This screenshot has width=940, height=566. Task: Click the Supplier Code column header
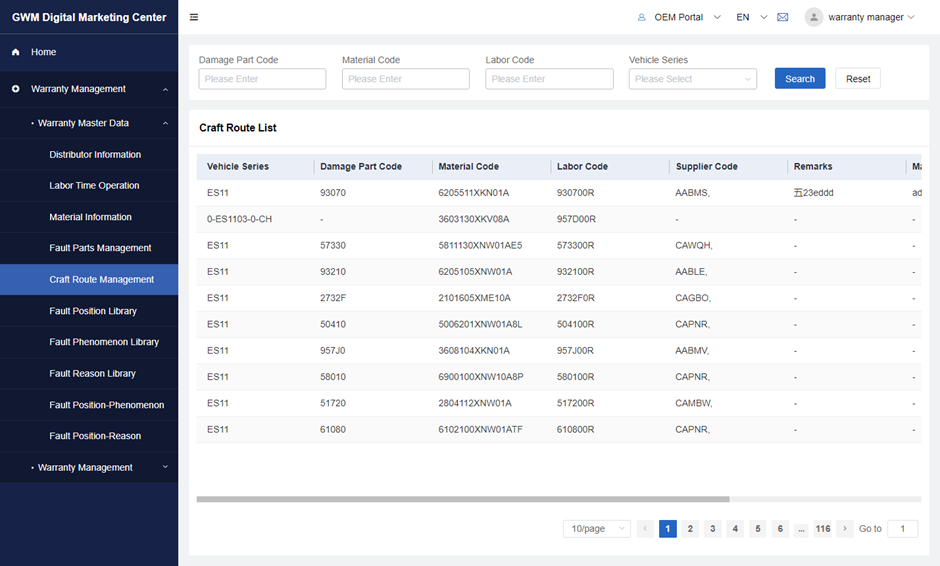click(x=706, y=167)
